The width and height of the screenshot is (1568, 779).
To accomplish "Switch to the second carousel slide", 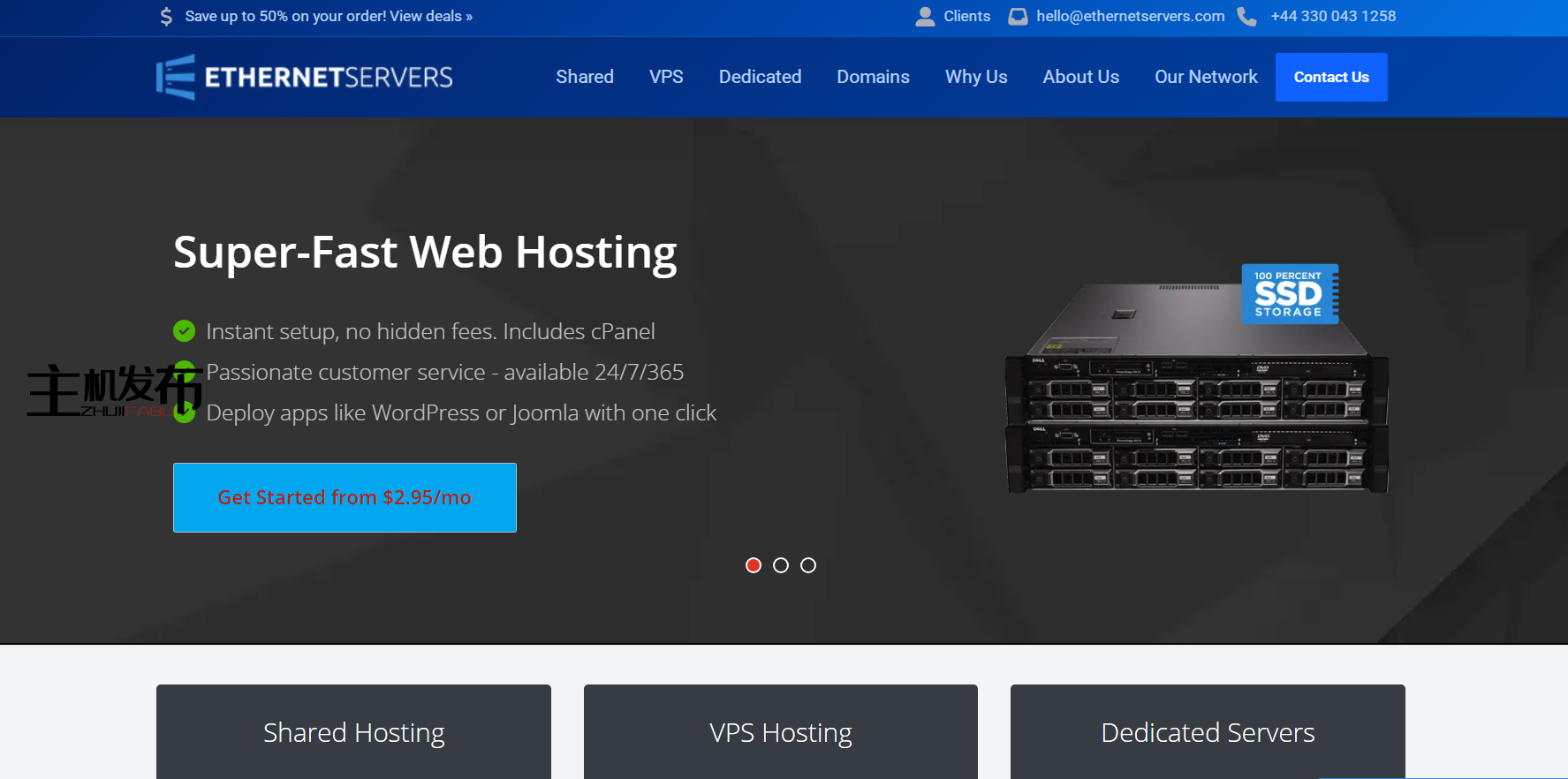I will point(781,565).
